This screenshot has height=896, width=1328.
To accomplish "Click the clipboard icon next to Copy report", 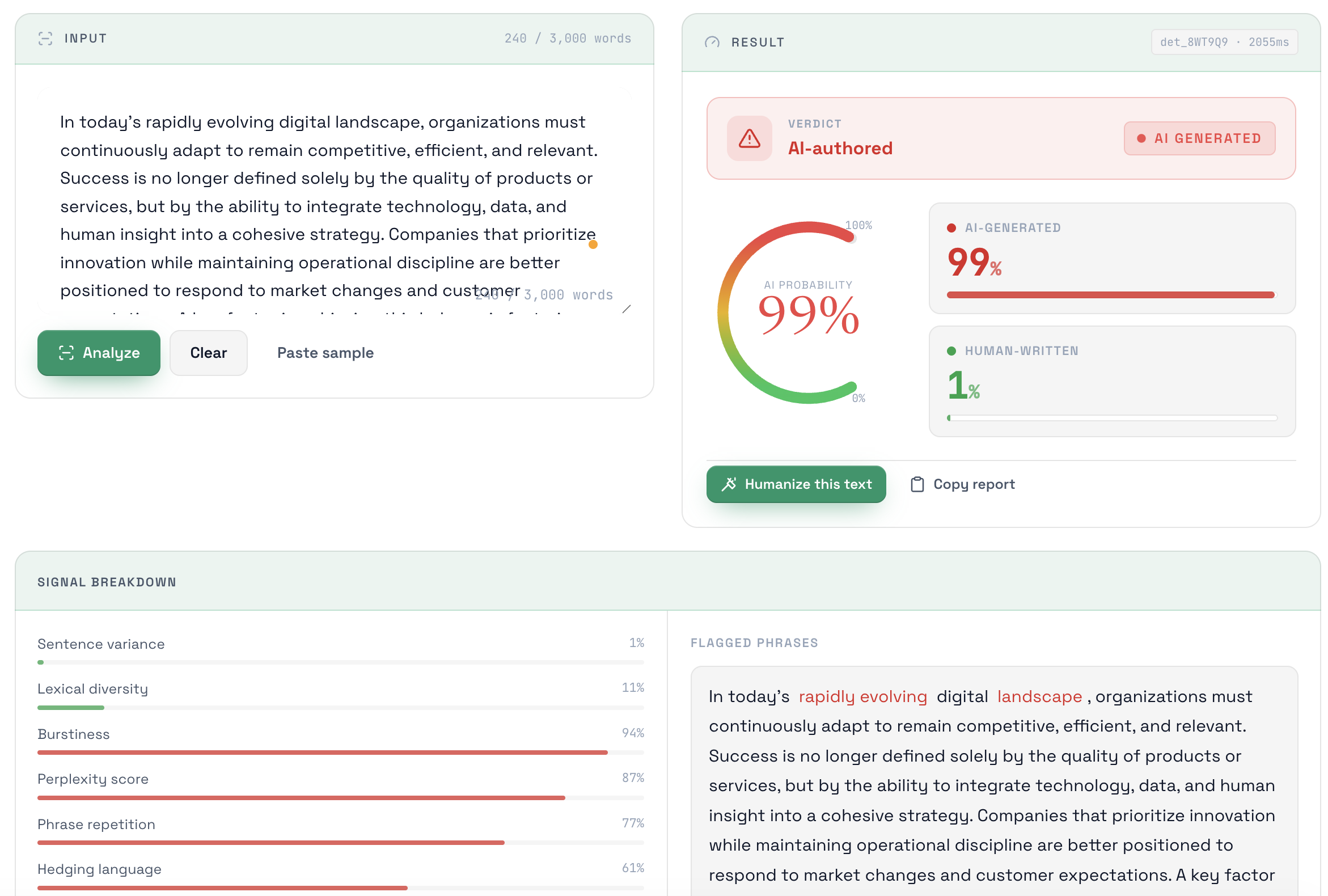I will 917,484.
